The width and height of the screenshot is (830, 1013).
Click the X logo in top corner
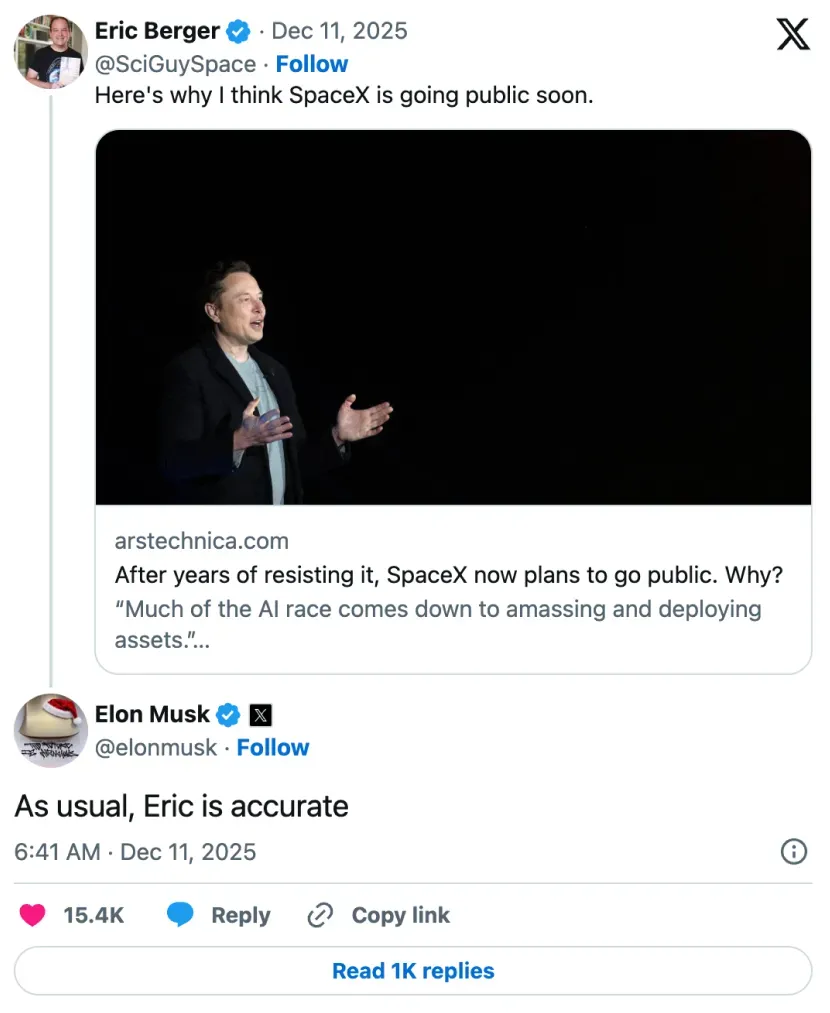tap(793, 35)
